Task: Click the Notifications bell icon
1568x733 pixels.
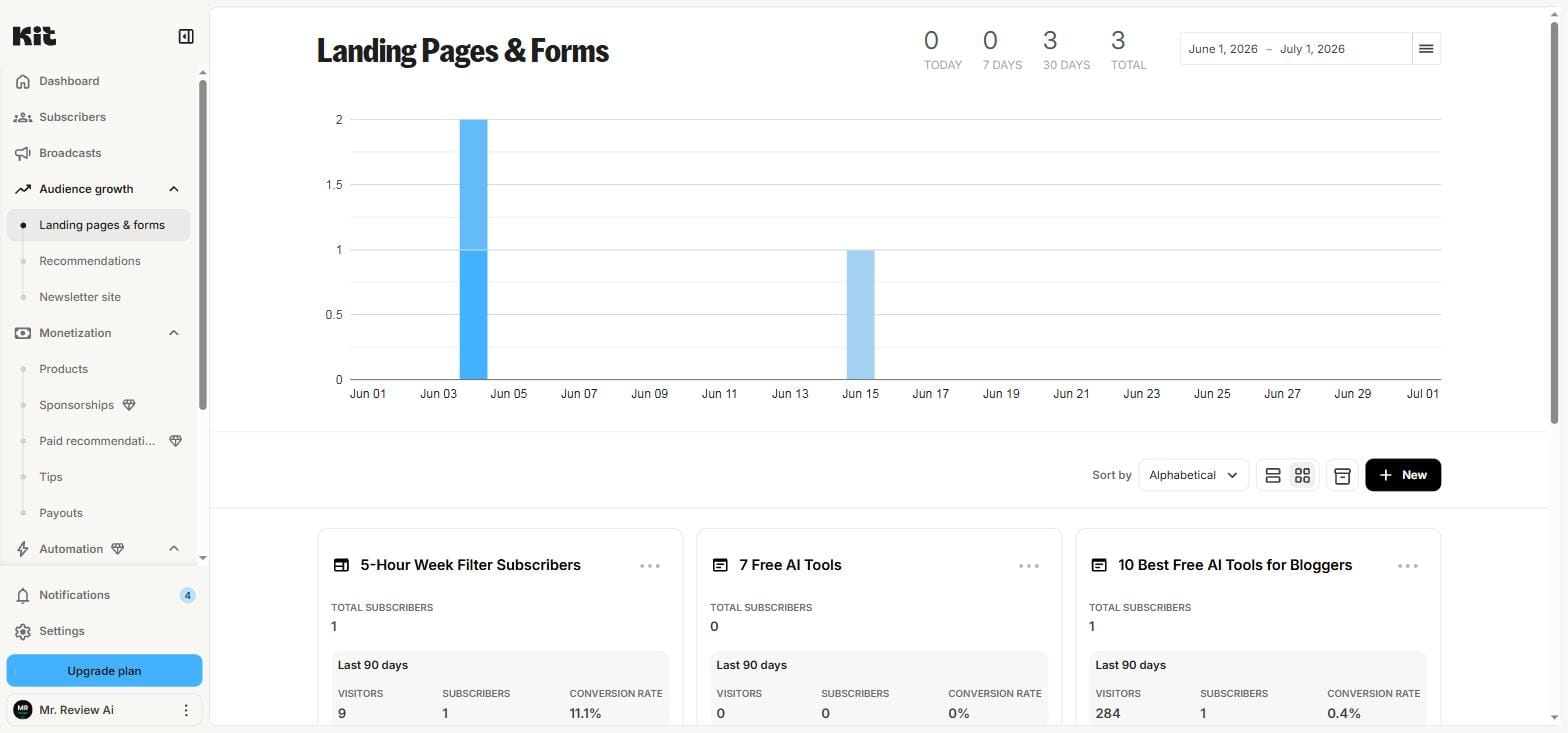Action: [23, 595]
